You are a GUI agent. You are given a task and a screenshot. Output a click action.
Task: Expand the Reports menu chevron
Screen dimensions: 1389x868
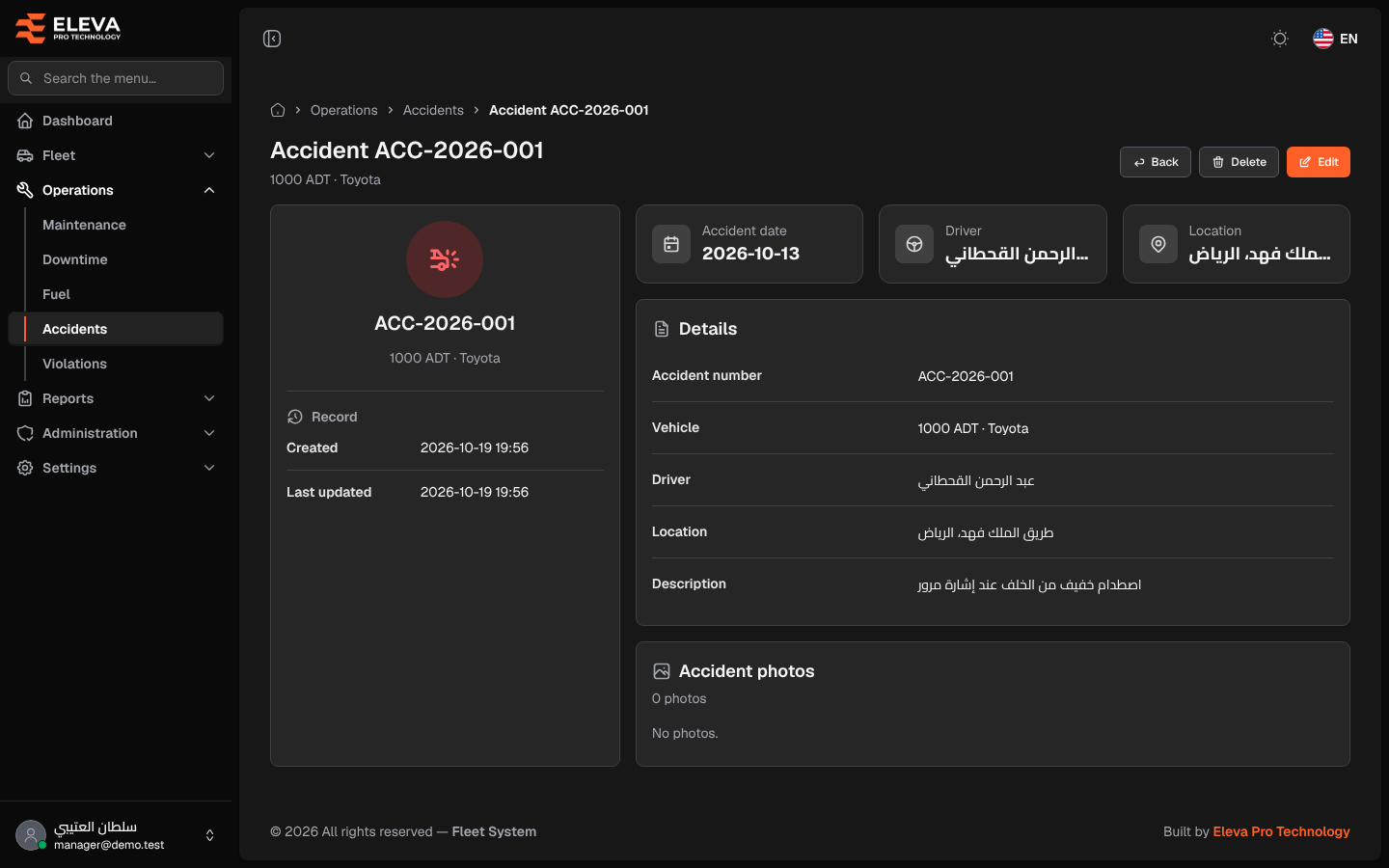click(209, 398)
